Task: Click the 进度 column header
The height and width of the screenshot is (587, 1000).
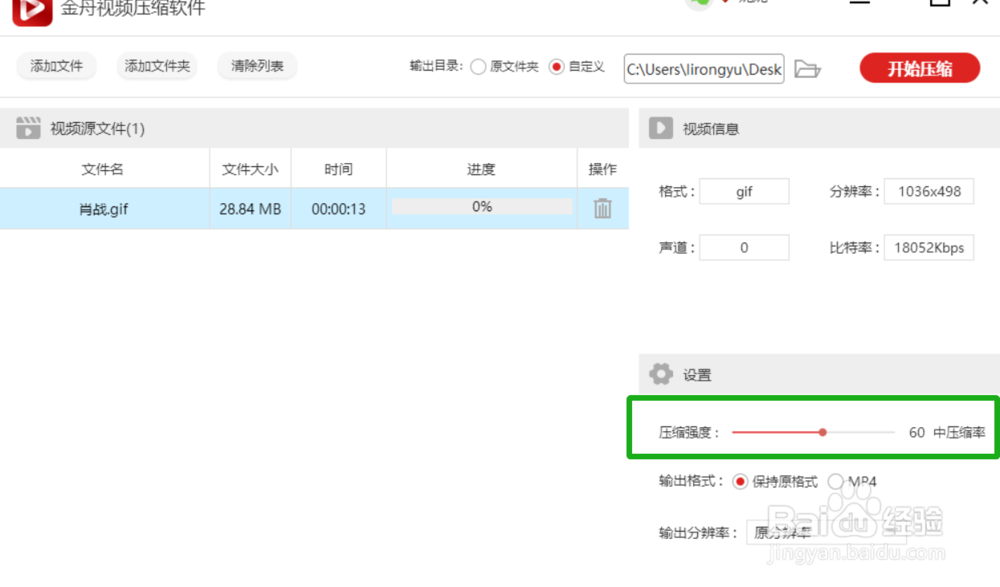Action: pos(480,168)
